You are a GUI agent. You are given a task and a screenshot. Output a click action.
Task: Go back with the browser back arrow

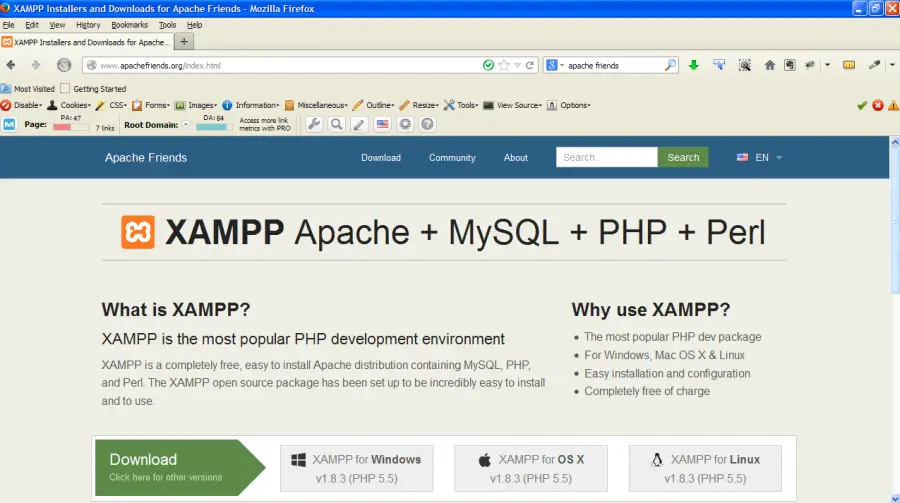tap(11, 65)
